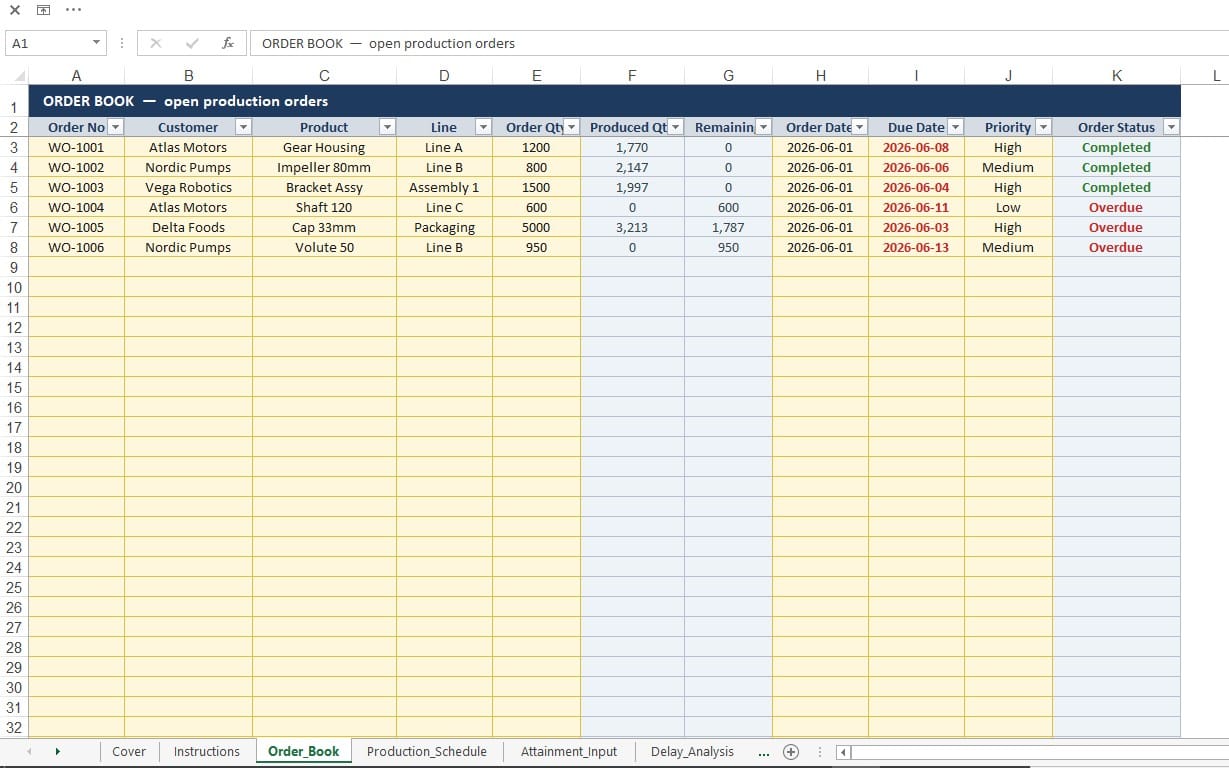This screenshot has height=768, width=1229.
Task: Open the three-dots more options menu
Action: point(73,10)
